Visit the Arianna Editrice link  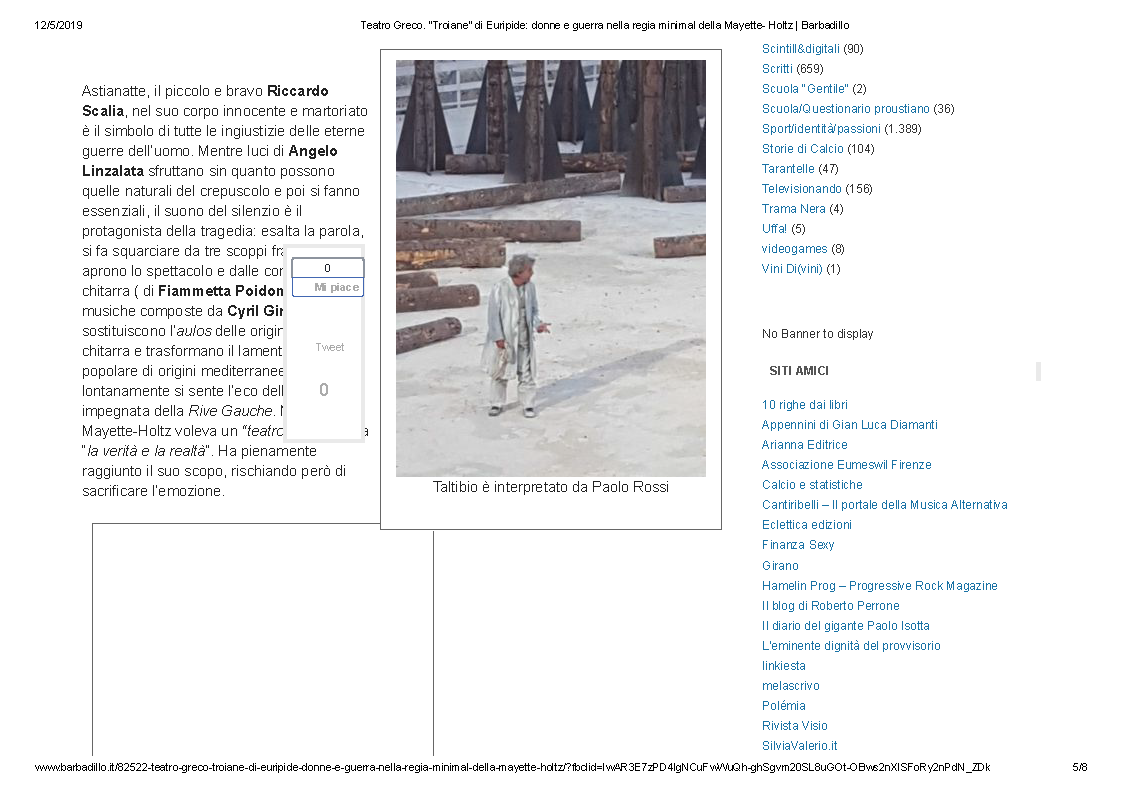point(804,445)
